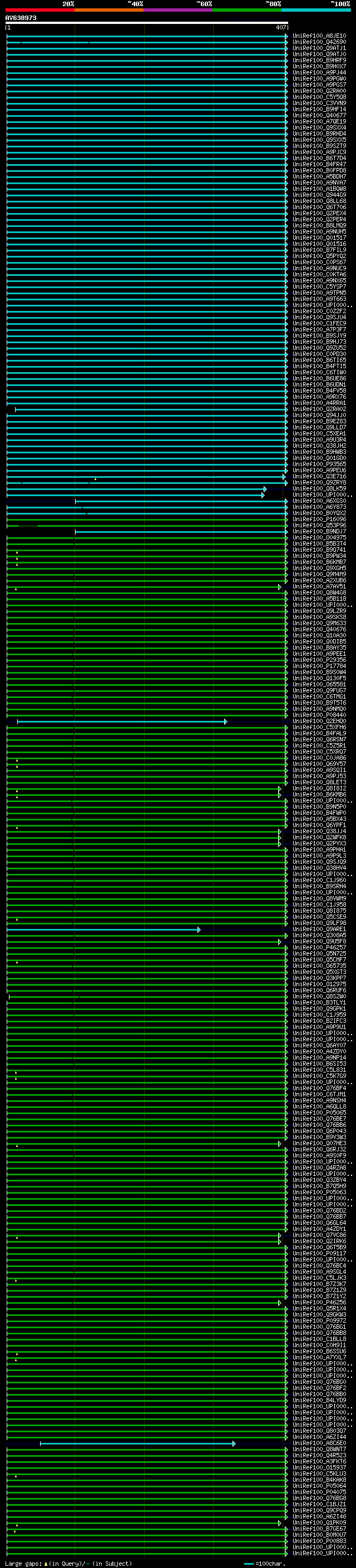Screen dimensions: 356x1568
Task: Open hit UniRef100_C1J959
Action: coord(319,1015)
